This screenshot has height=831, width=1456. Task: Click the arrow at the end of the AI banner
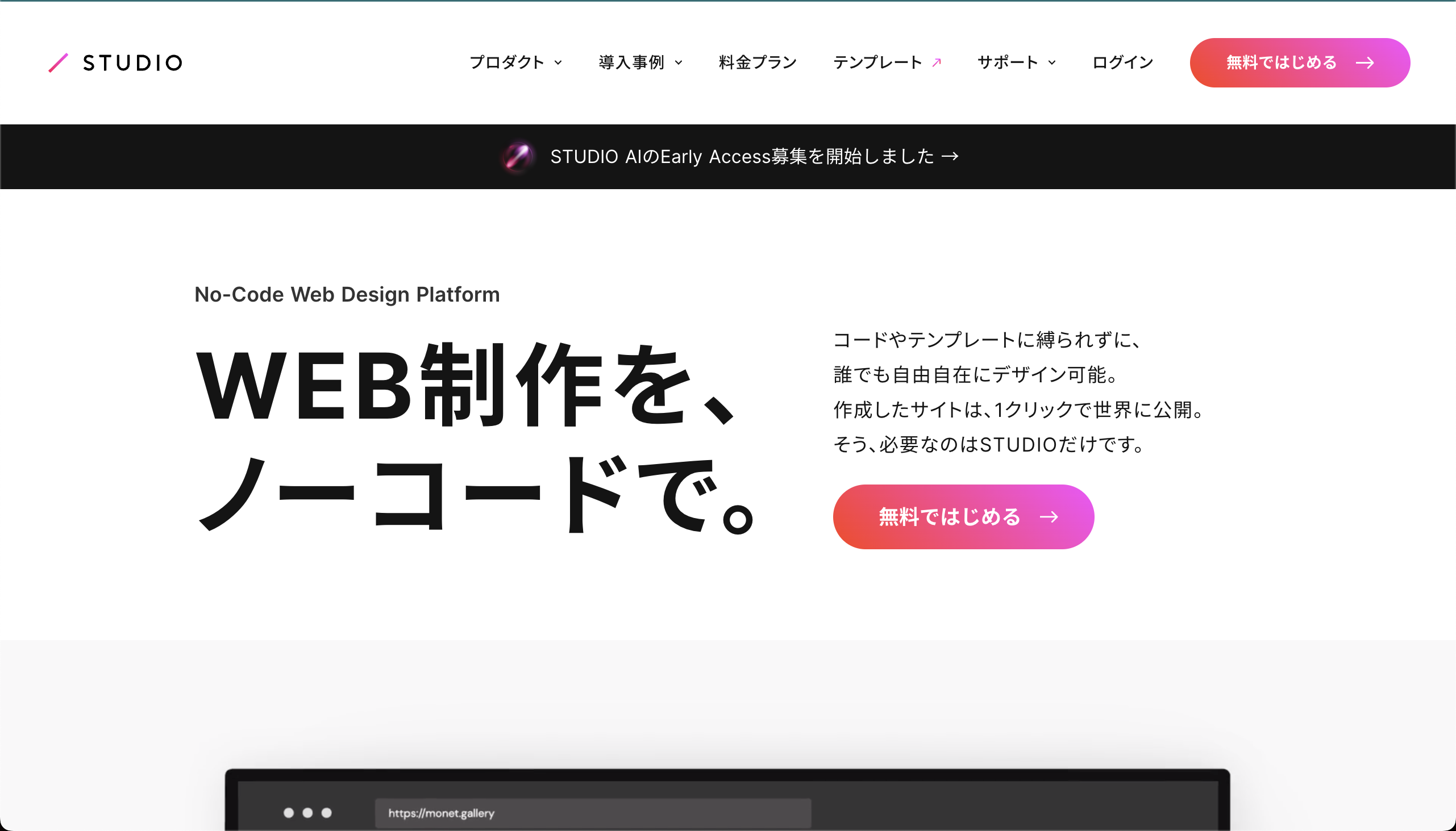coord(950,156)
